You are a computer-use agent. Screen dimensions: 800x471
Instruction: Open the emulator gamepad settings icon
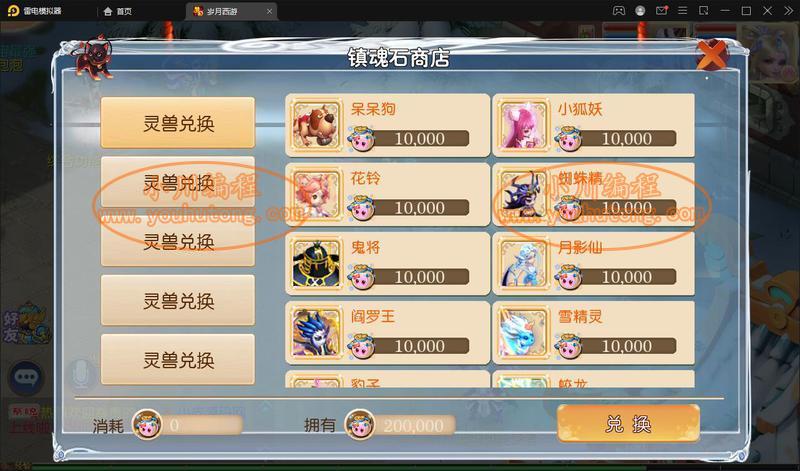(618, 11)
